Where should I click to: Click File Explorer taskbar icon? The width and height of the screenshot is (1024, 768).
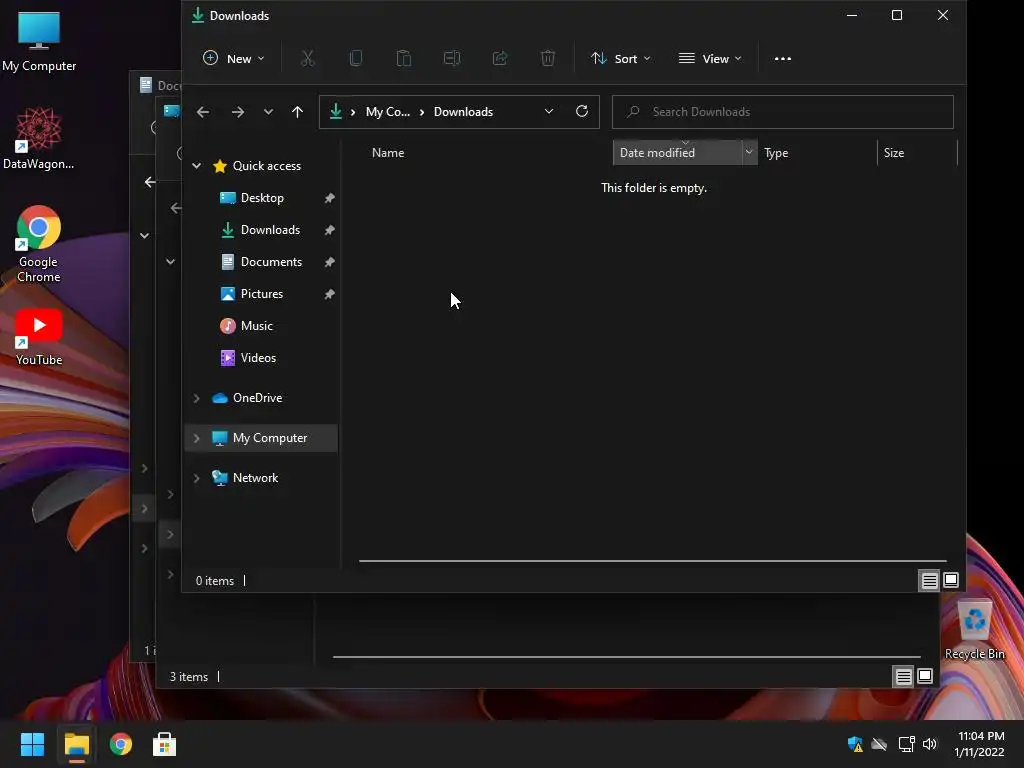point(76,744)
